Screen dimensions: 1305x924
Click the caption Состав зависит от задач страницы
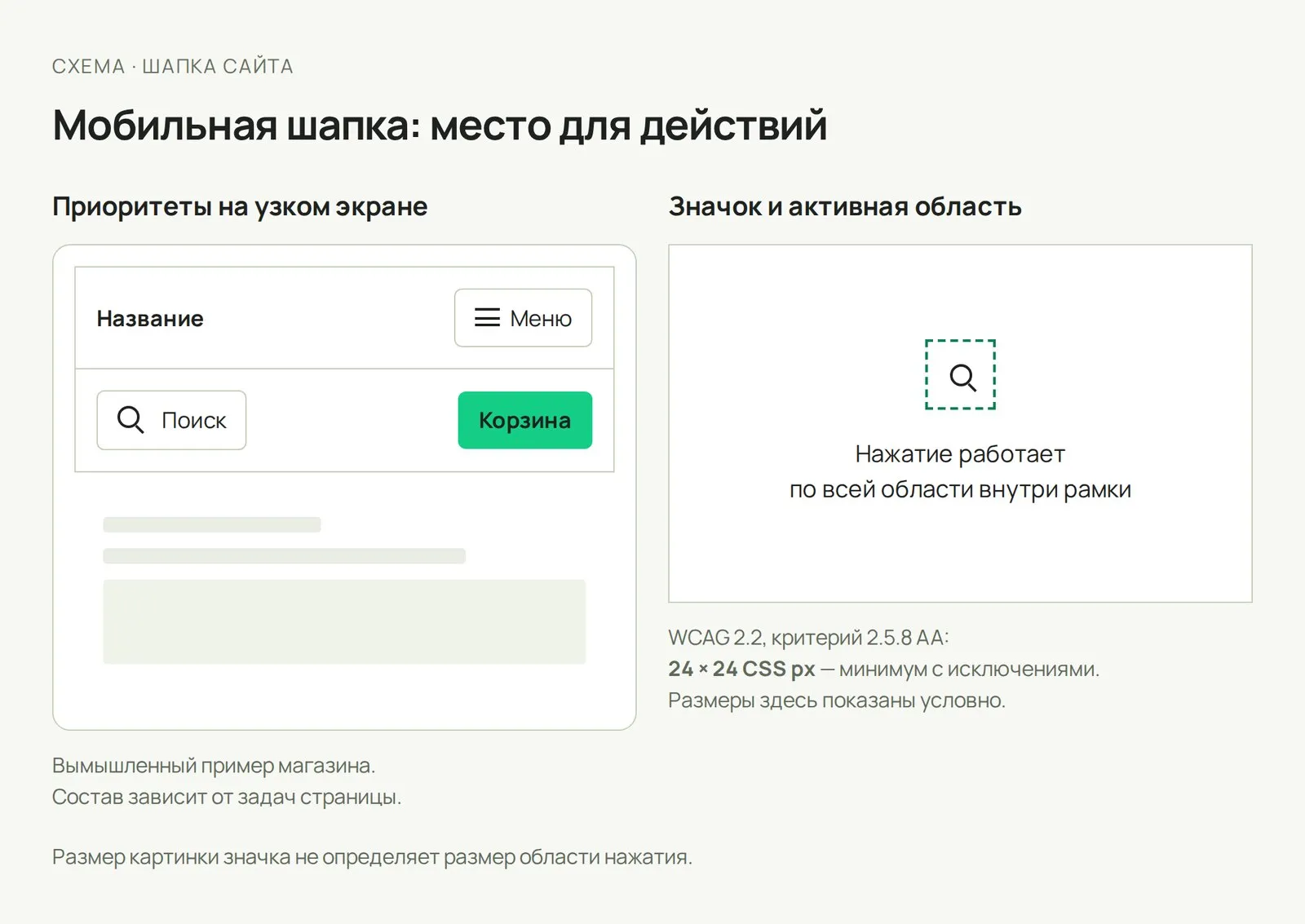click(x=227, y=798)
